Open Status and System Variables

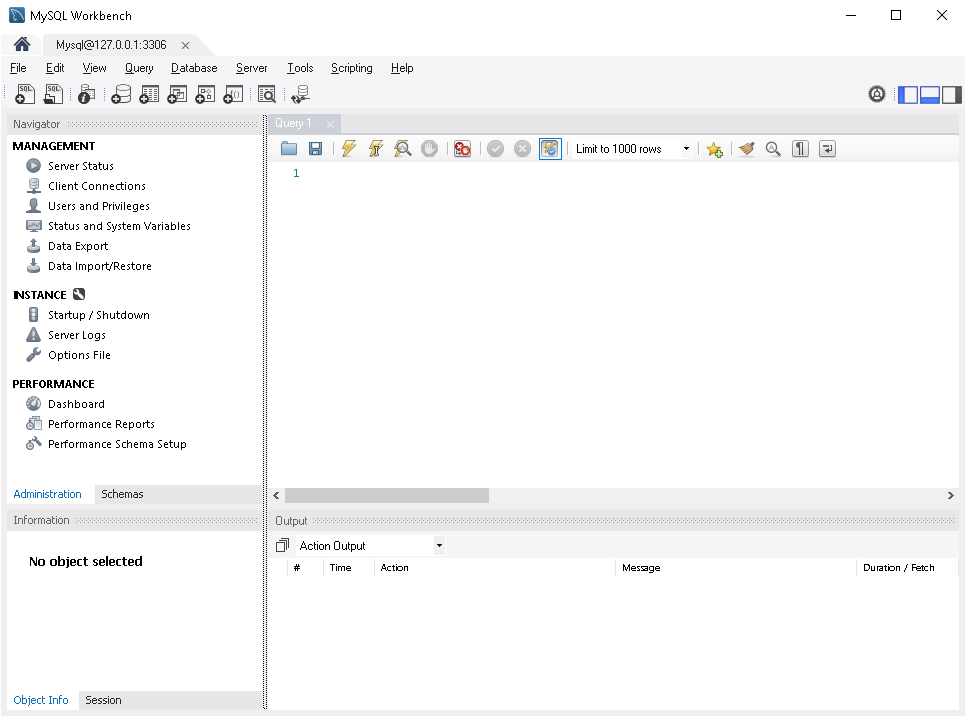(x=119, y=226)
